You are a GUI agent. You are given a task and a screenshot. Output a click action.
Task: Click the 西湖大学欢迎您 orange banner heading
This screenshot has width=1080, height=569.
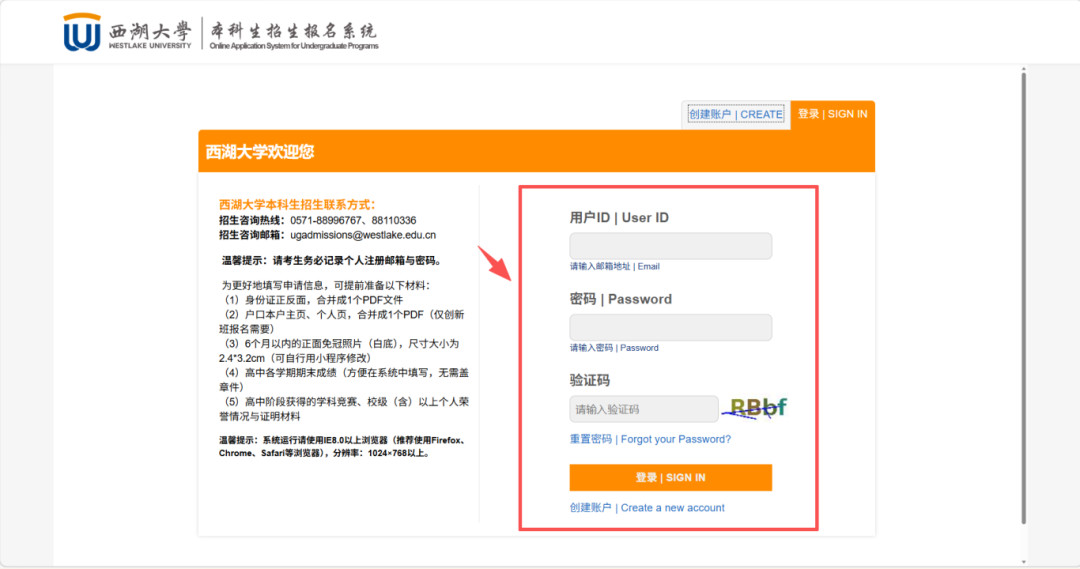point(260,152)
